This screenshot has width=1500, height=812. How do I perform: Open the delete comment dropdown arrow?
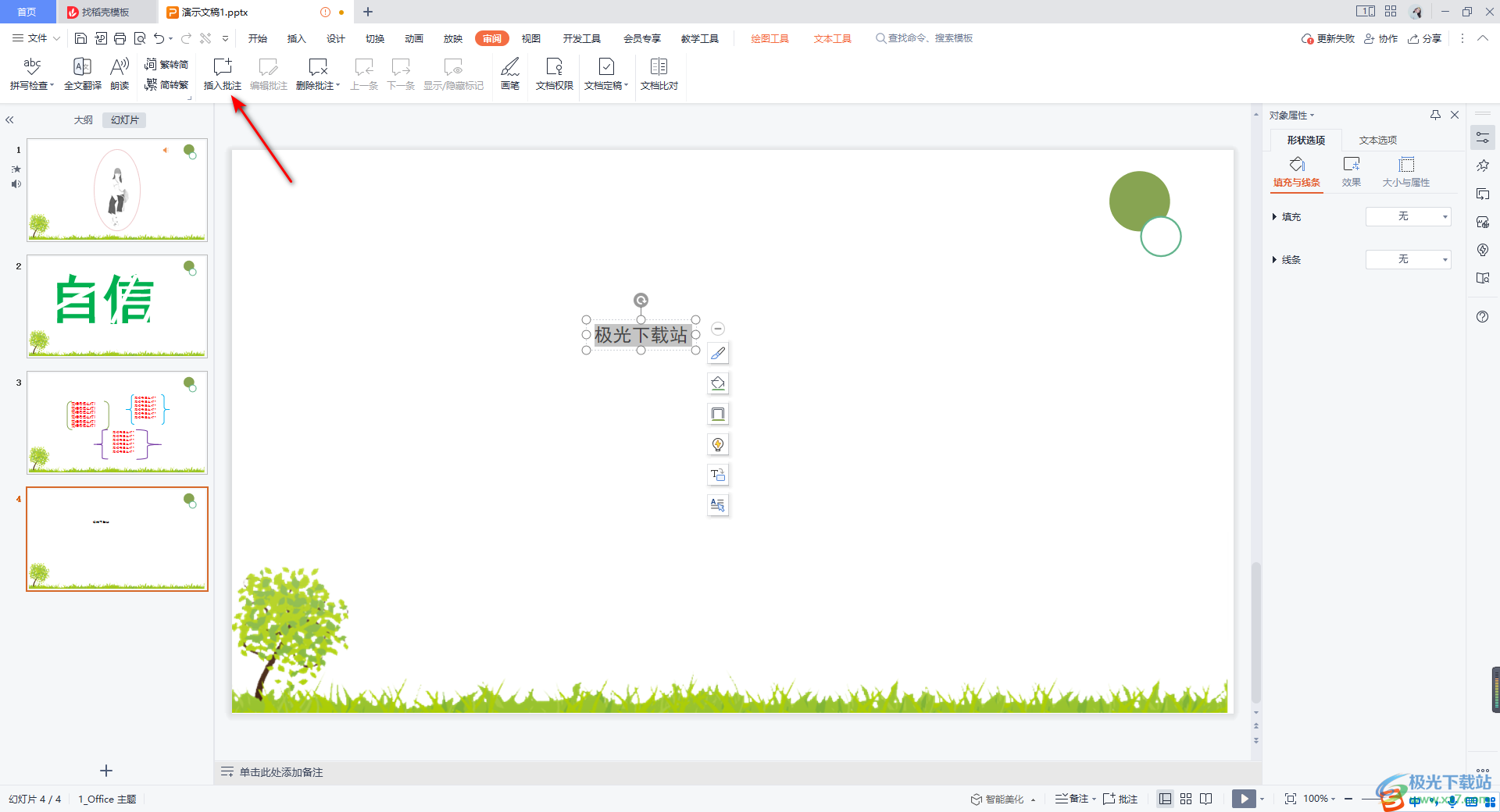338,86
